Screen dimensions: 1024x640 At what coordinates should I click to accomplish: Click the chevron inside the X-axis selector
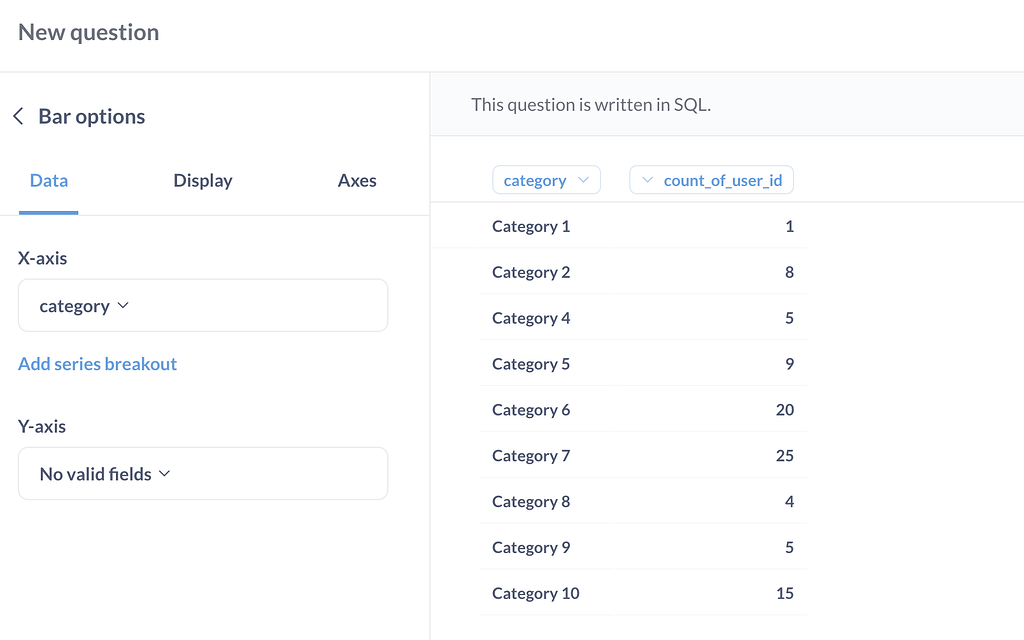pyautogui.click(x=122, y=306)
